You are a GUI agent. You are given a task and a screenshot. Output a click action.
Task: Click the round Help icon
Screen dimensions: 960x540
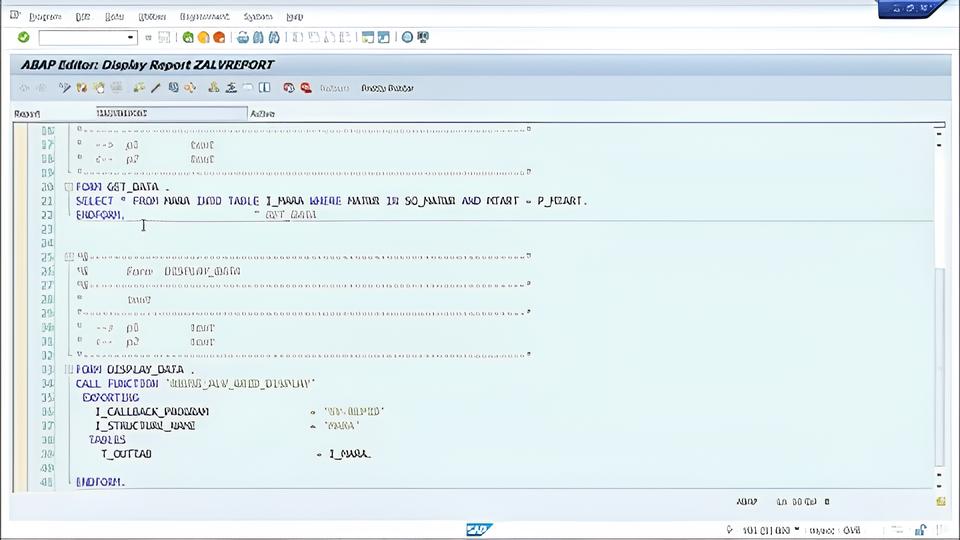pos(407,37)
